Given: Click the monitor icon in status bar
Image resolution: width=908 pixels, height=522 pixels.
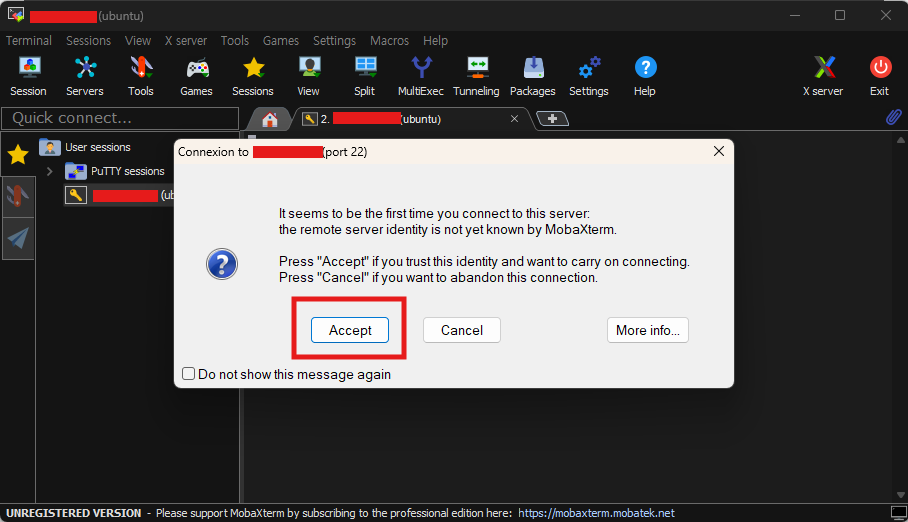Looking at the screenshot, I should (899, 513).
